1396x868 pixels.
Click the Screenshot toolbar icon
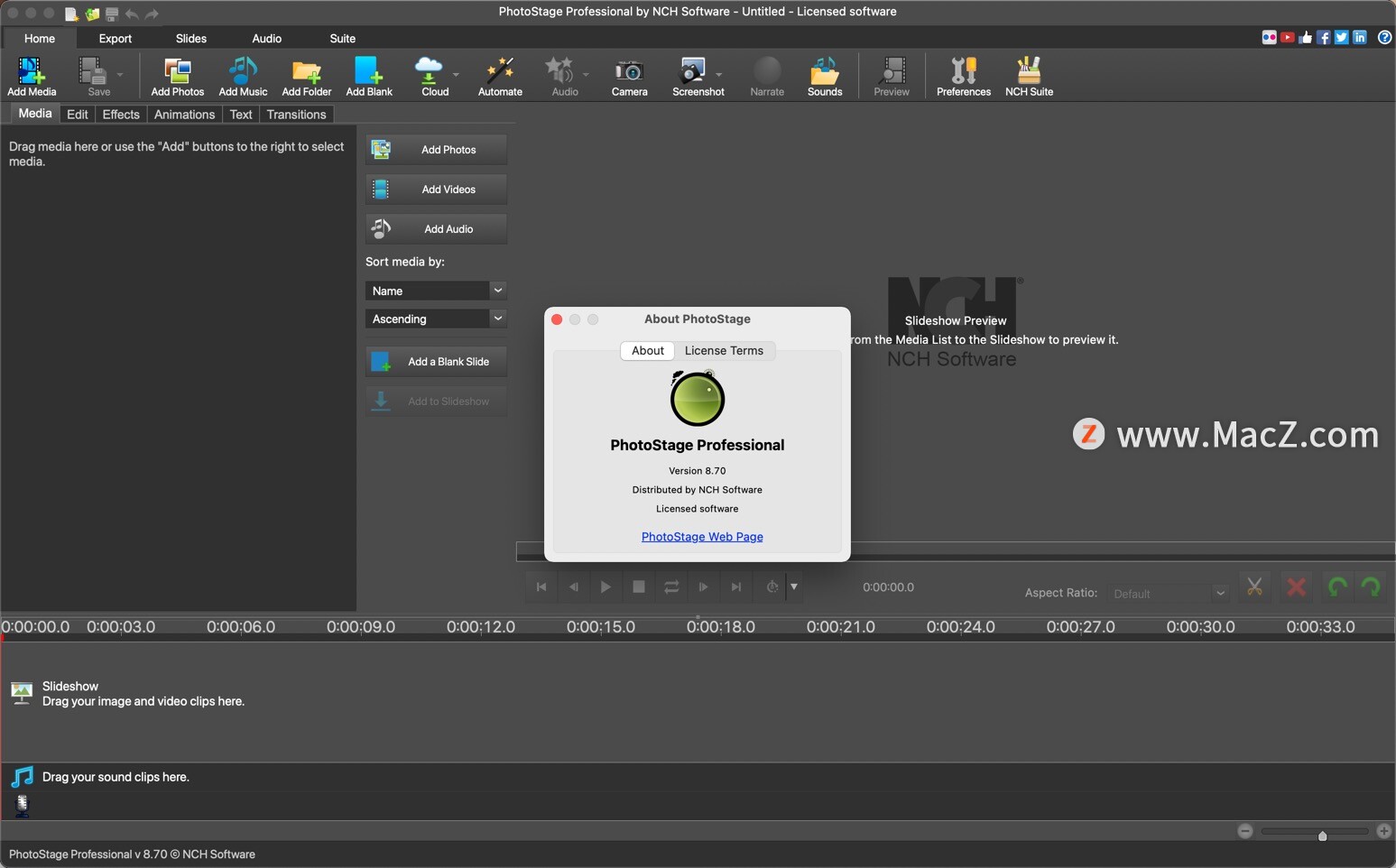click(x=697, y=77)
